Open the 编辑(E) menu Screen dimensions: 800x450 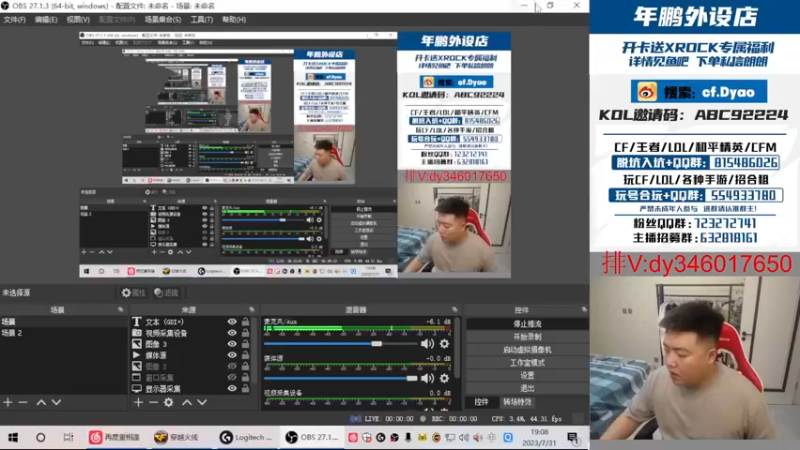[46, 19]
